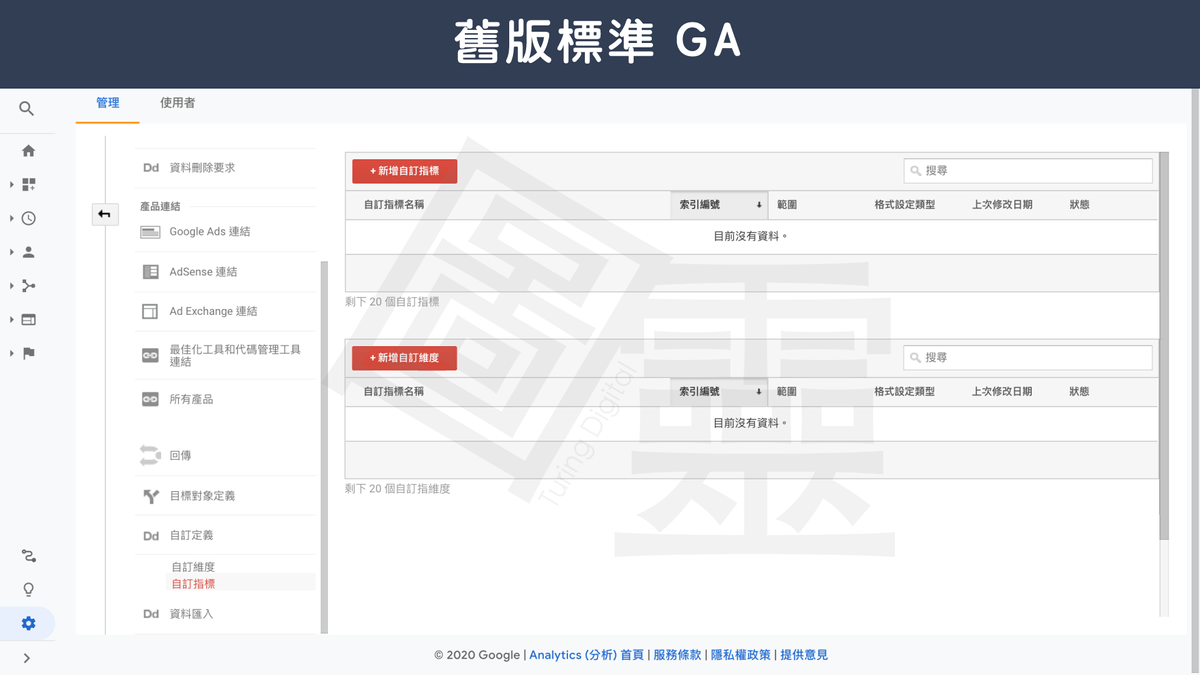
Task: Open 資料刪除要求 menu item
Action: (203, 168)
